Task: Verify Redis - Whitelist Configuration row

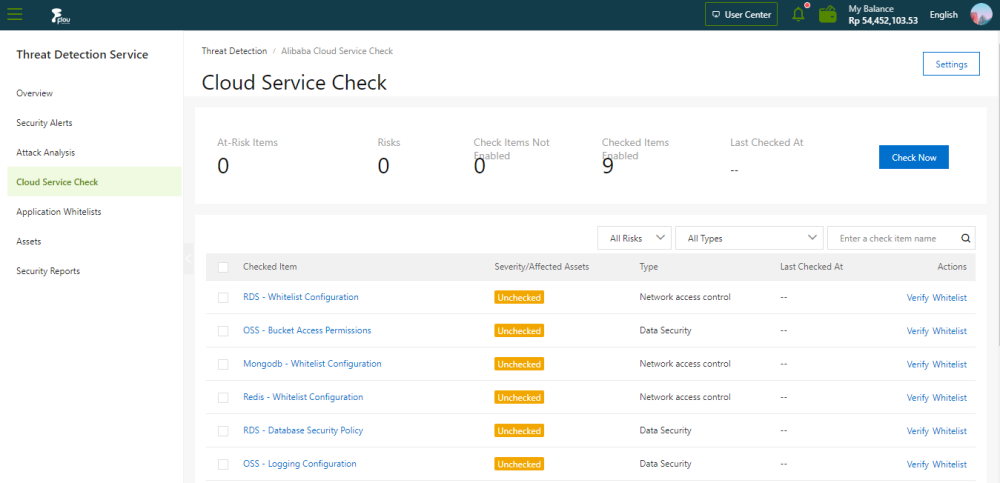Action: (917, 398)
